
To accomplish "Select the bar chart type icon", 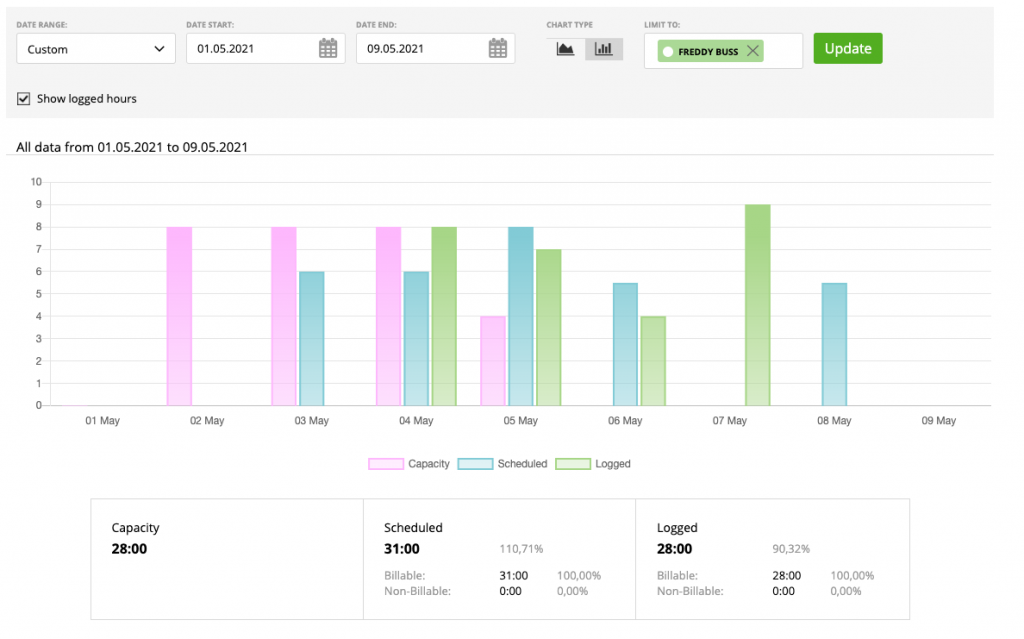I will pos(603,48).
